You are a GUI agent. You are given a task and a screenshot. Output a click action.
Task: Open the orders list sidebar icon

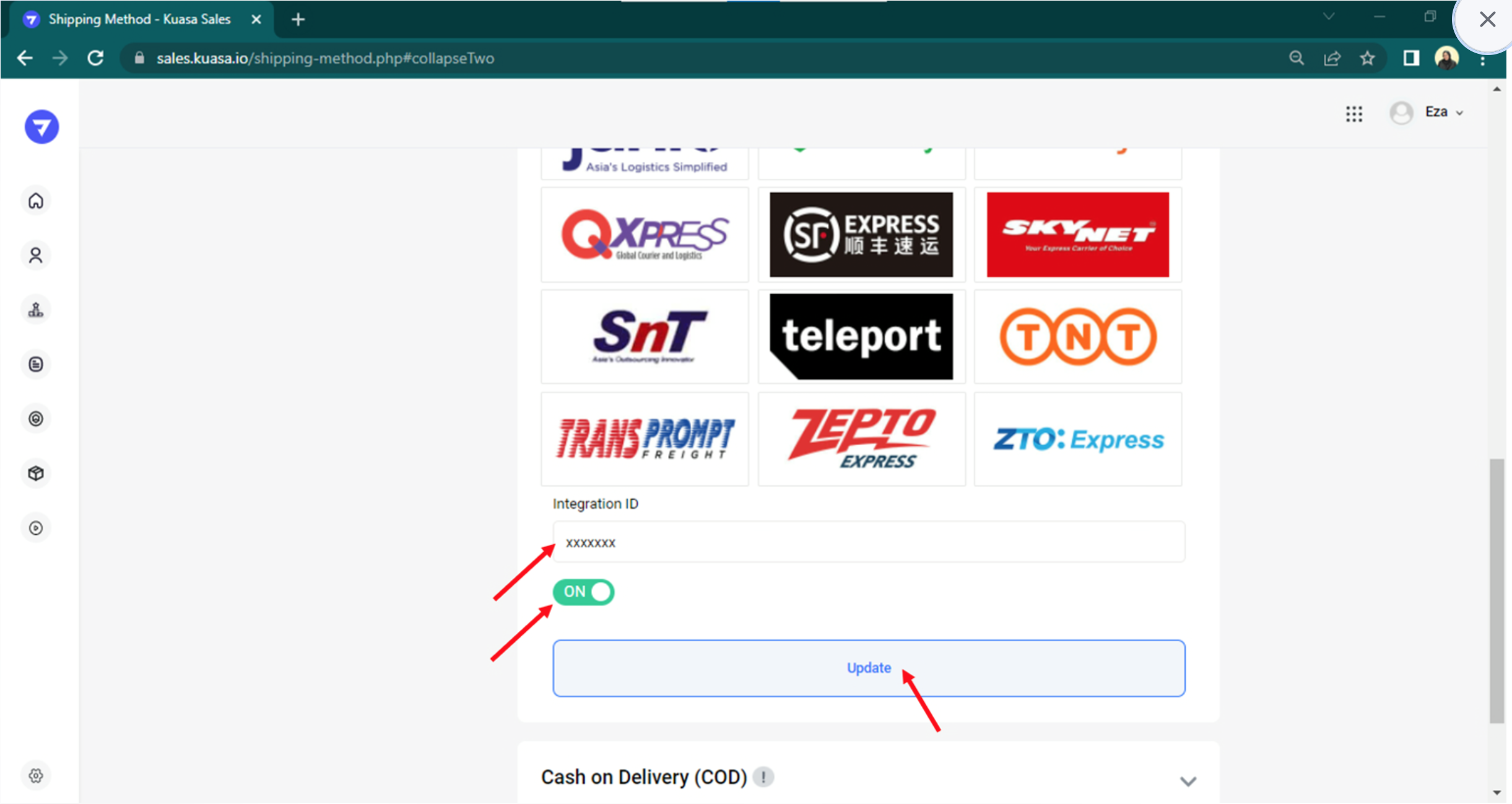tap(36, 364)
